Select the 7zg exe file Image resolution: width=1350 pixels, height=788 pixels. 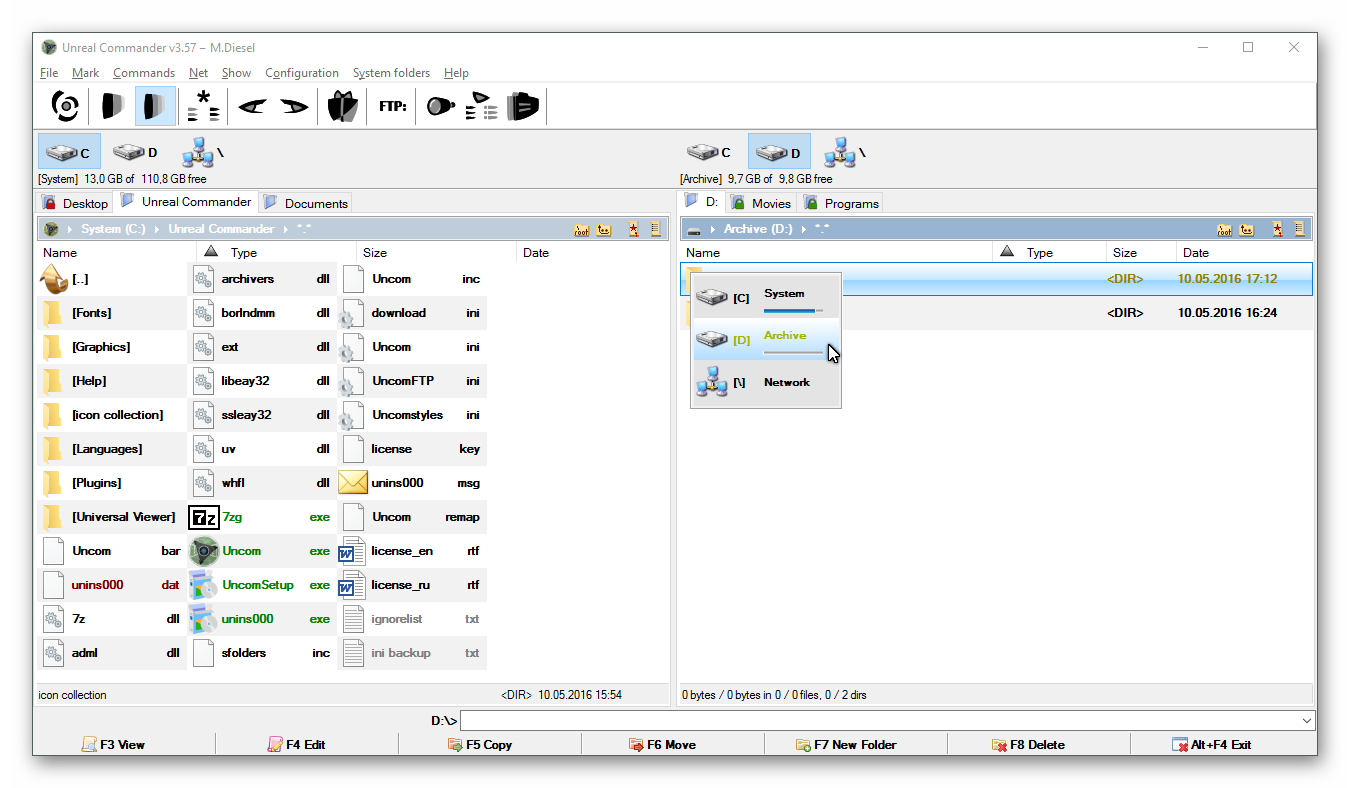click(x=262, y=517)
